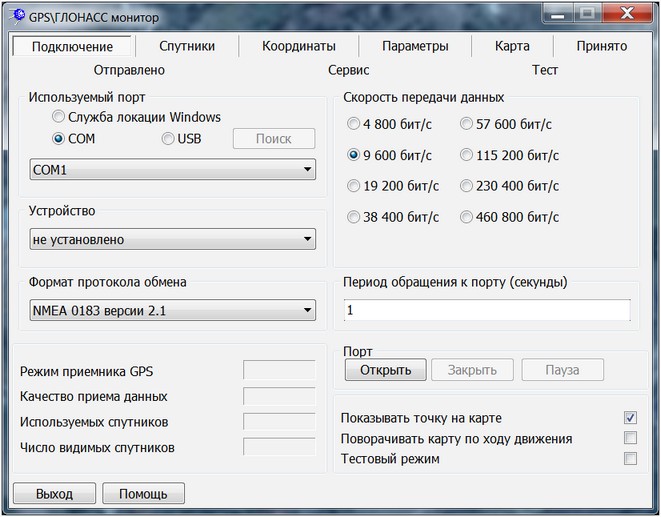The image size is (661, 517).
Task: Click the Открыть port button
Action: coord(385,370)
